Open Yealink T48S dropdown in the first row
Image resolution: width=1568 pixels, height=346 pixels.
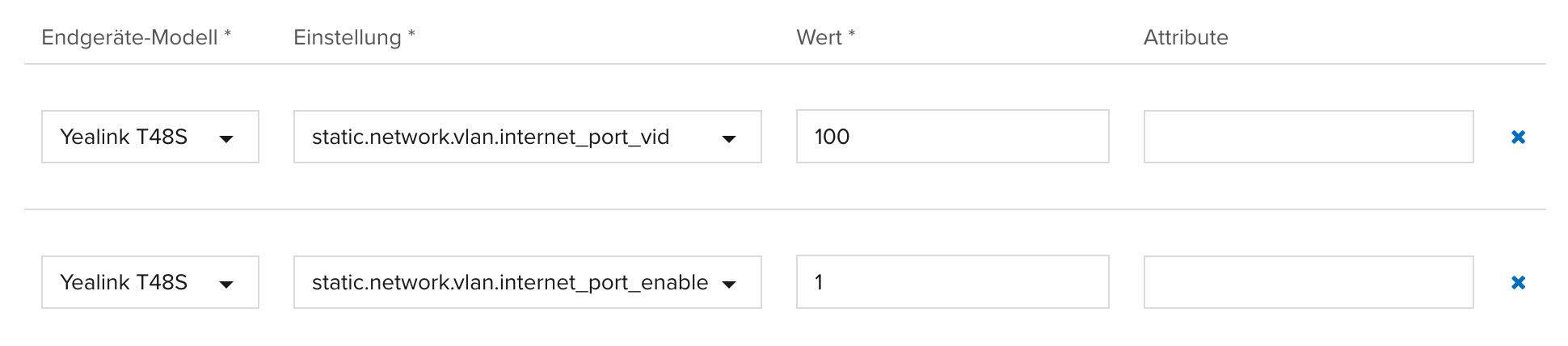(x=150, y=137)
